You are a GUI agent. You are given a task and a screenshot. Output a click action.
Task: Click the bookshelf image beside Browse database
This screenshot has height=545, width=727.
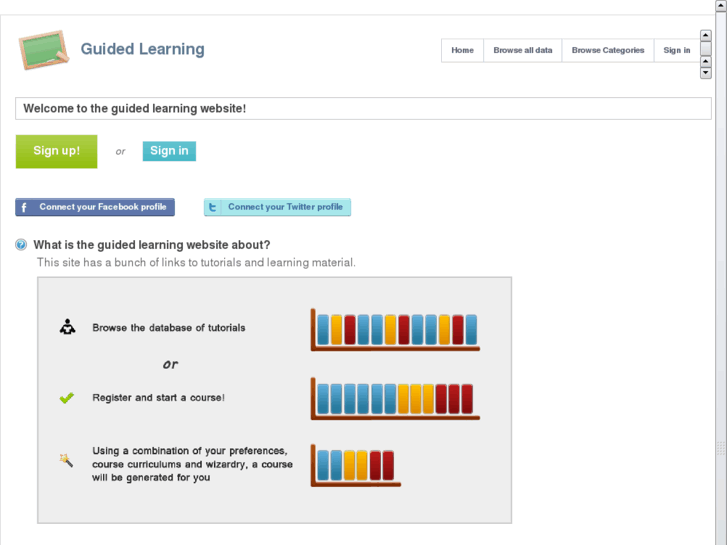[395, 330]
